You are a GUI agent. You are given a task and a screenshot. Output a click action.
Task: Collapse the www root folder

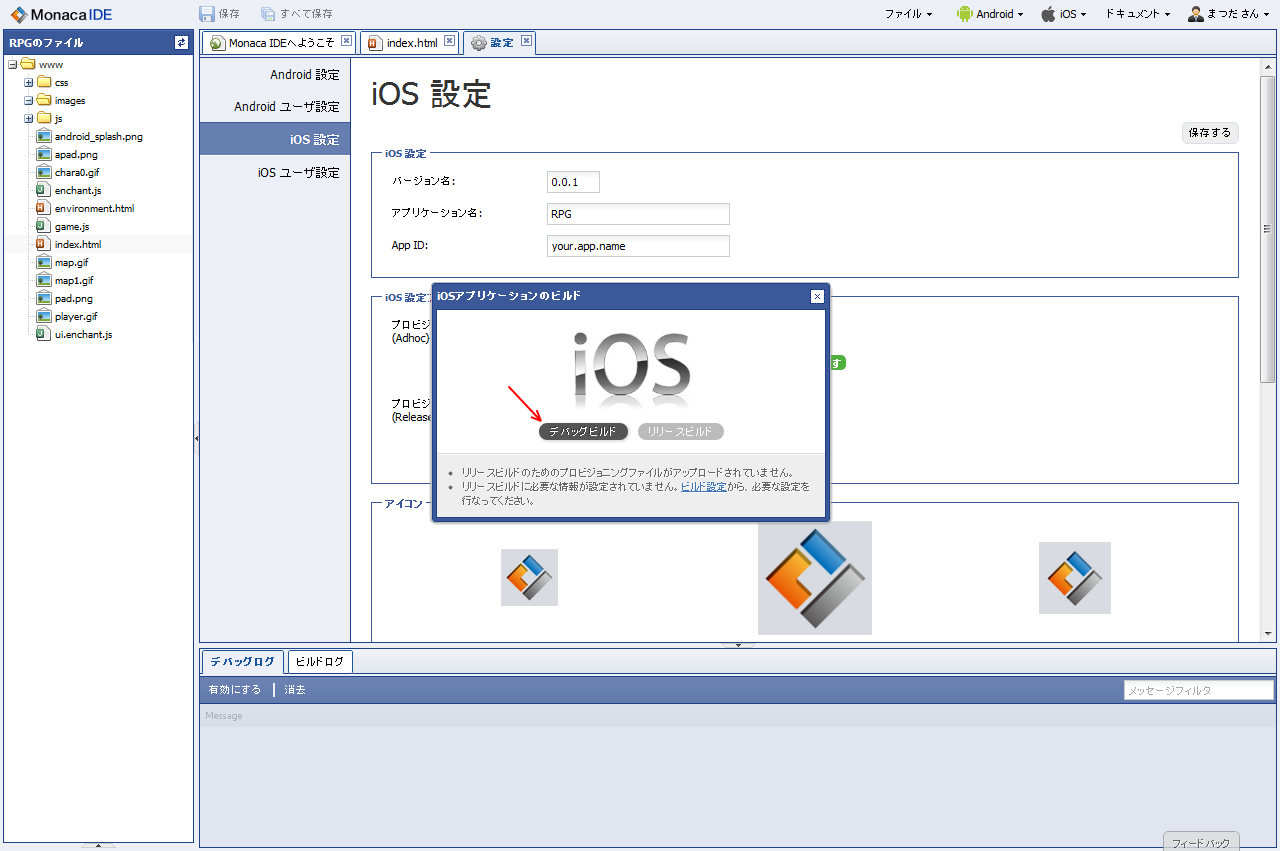coord(12,64)
